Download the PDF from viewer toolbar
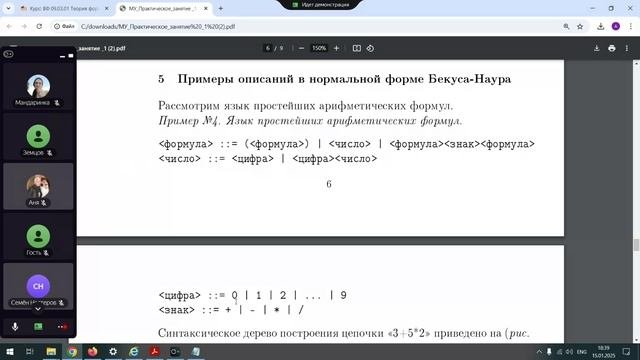640x360 pixels. tap(597, 48)
